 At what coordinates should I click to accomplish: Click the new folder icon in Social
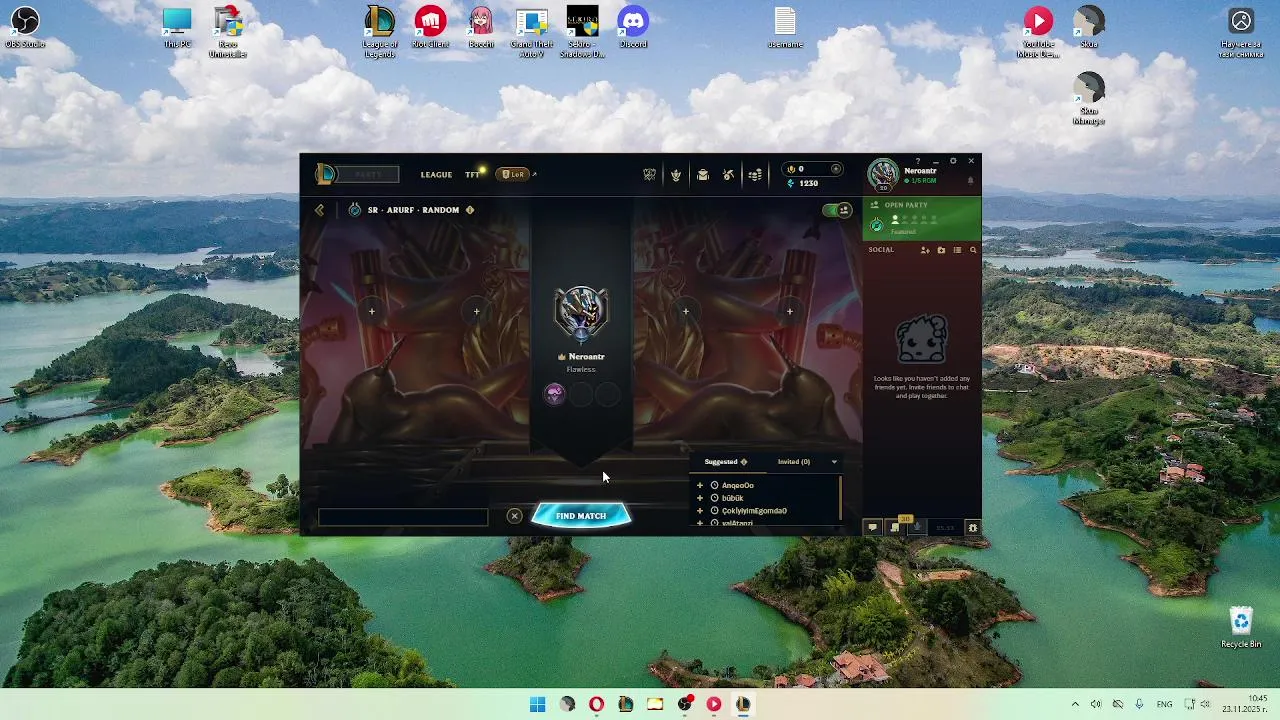tap(941, 250)
